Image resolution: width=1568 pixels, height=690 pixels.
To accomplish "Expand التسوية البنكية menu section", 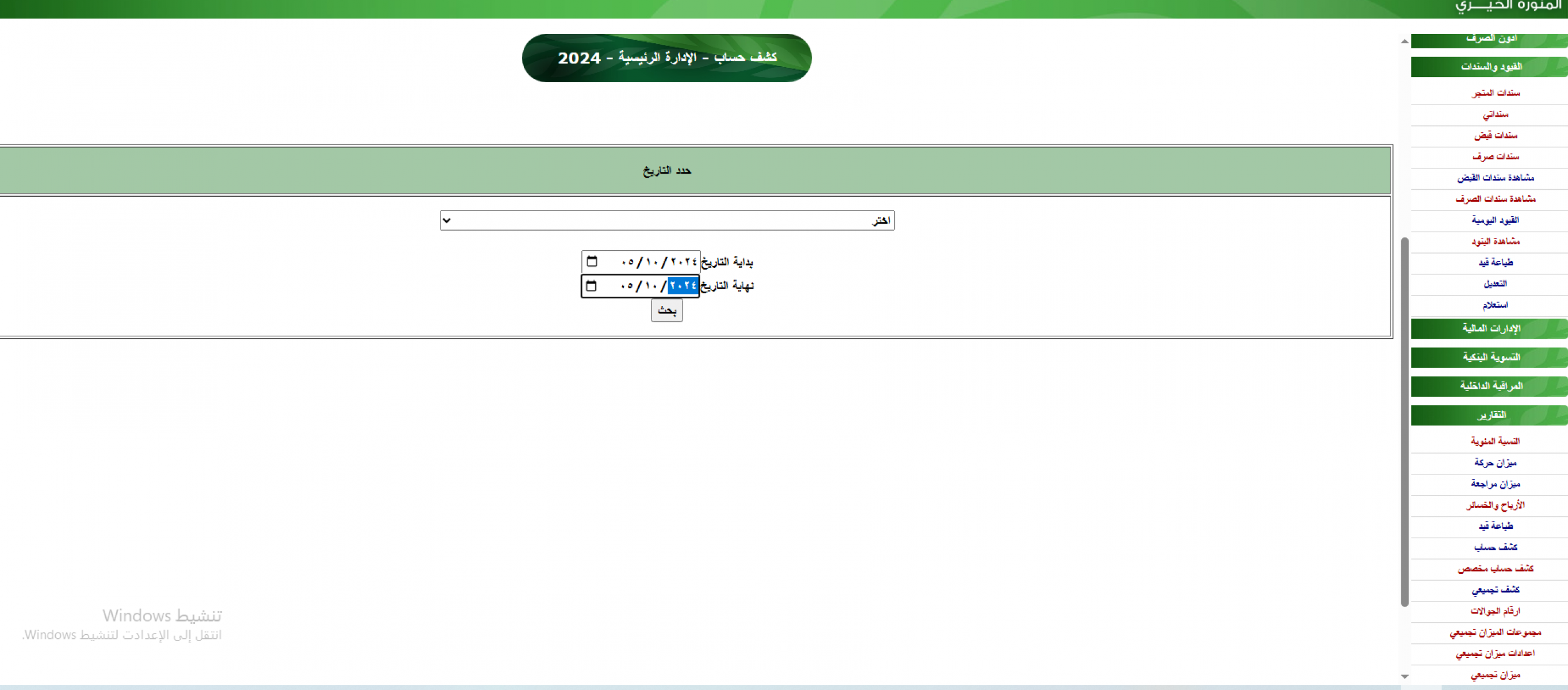I will (x=1491, y=357).
